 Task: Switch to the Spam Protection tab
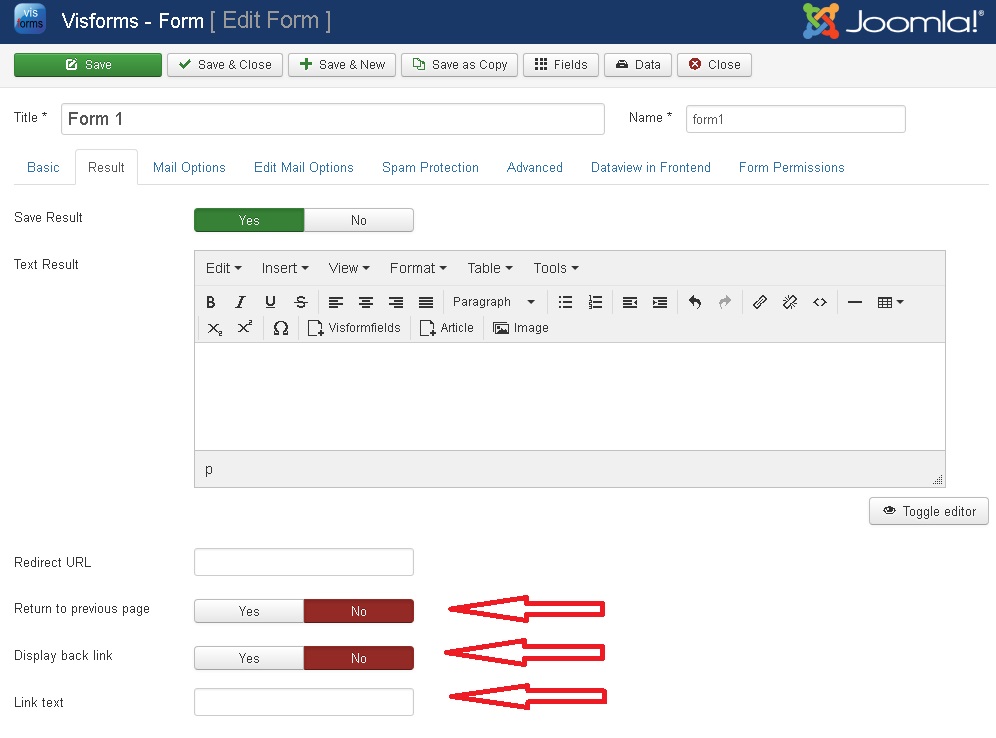[x=430, y=167]
